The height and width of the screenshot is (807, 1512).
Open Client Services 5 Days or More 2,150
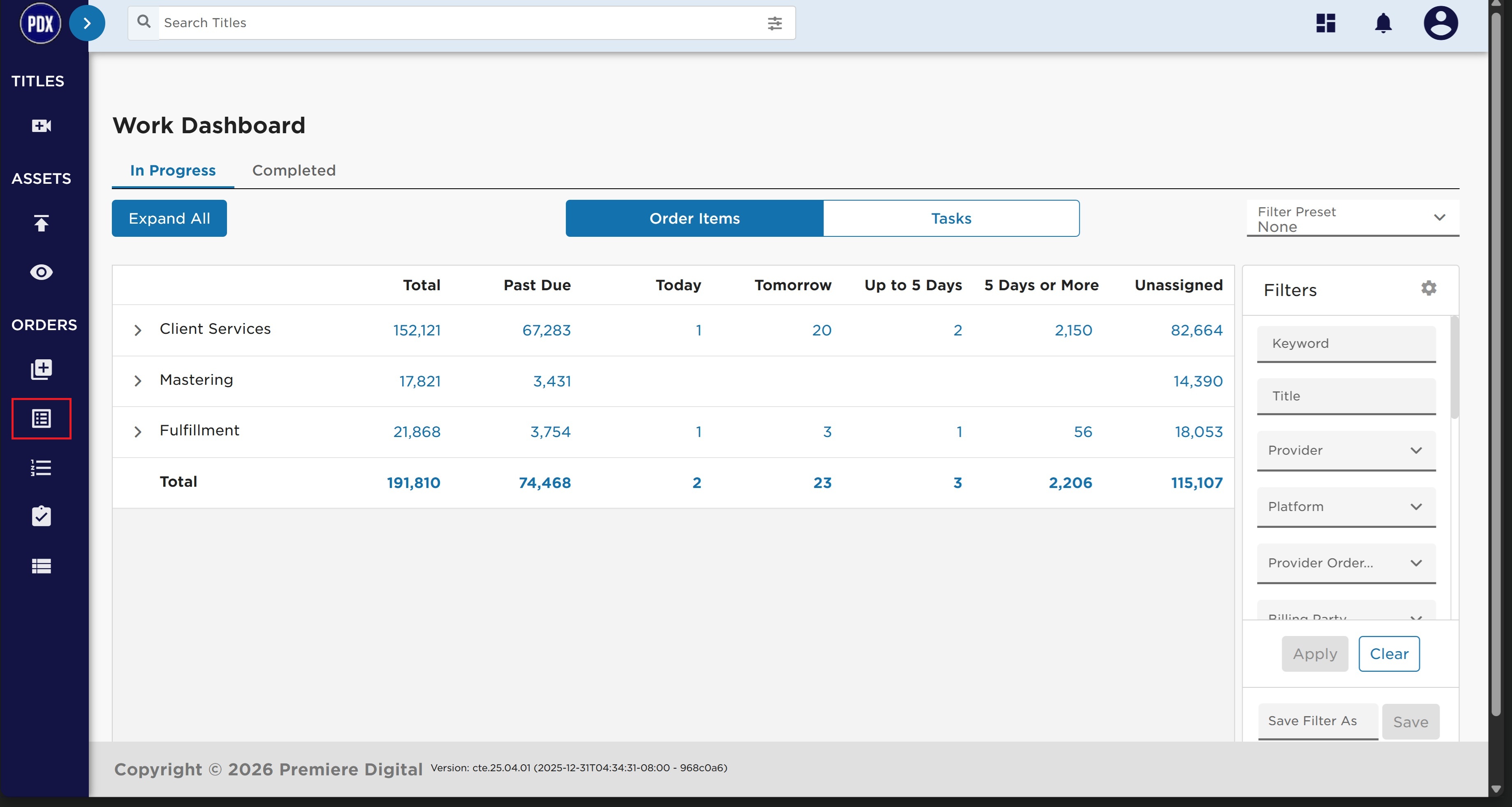coord(1073,331)
